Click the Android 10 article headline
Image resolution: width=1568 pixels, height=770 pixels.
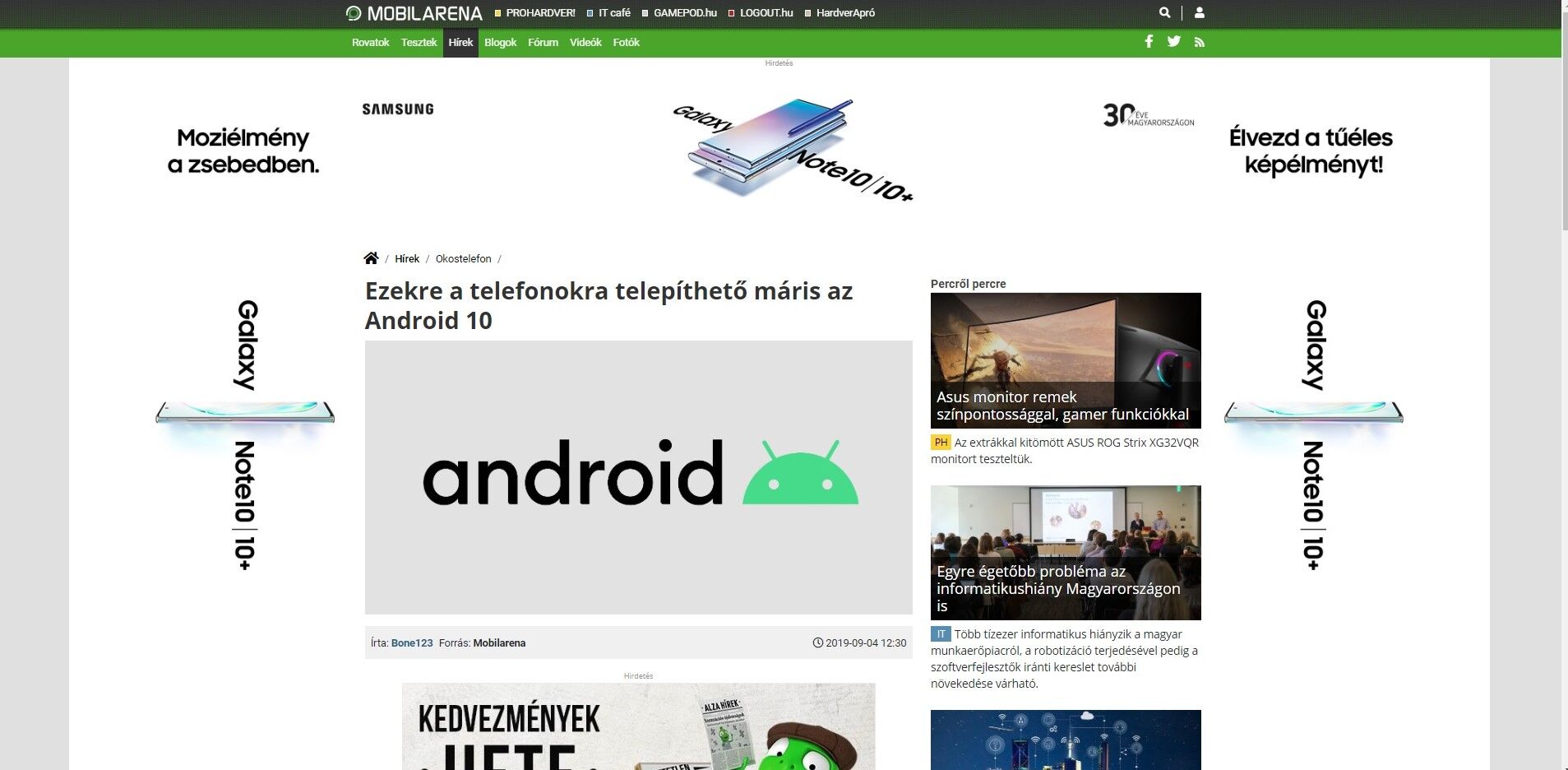608,305
